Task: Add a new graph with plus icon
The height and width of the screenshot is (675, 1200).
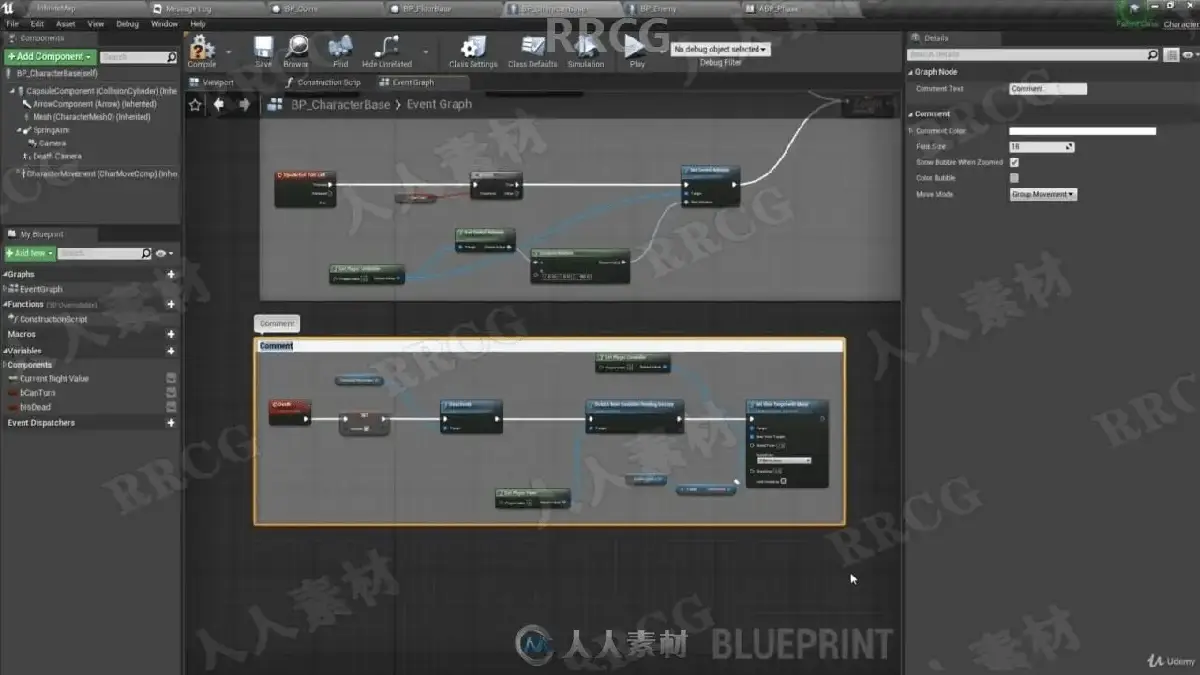Action: pos(171,274)
